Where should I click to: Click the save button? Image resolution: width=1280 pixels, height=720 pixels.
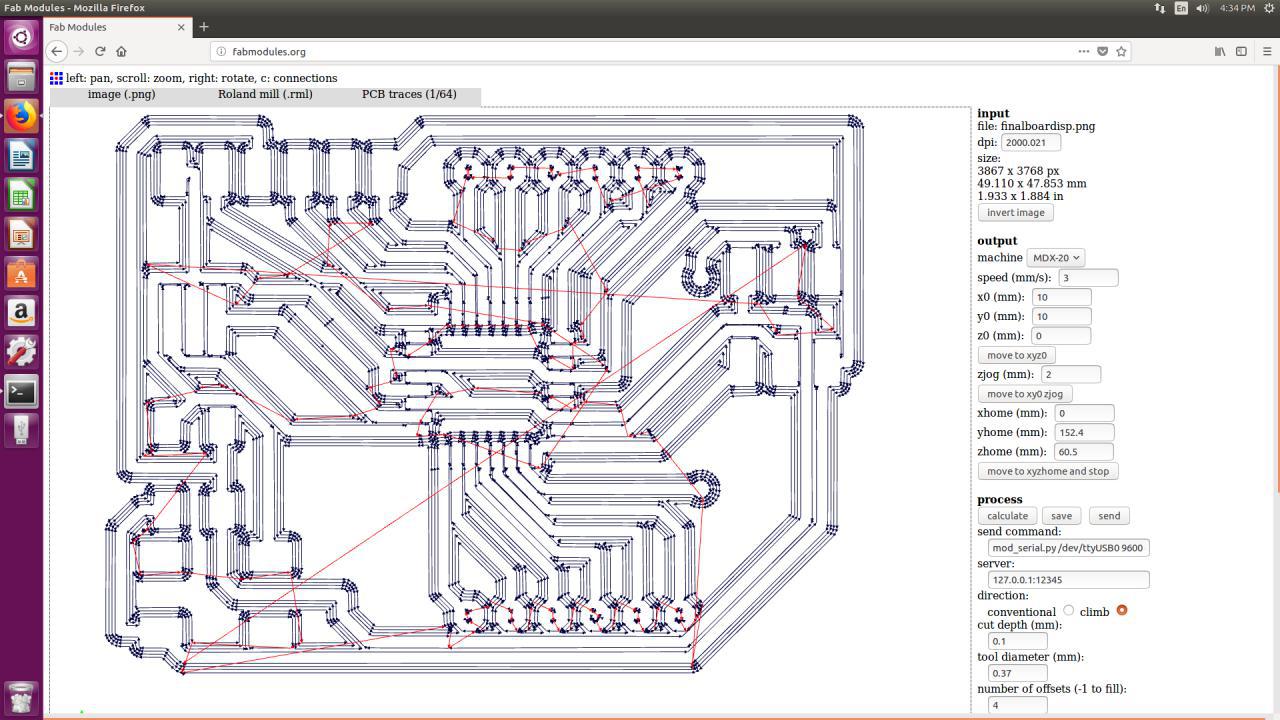1061,516
